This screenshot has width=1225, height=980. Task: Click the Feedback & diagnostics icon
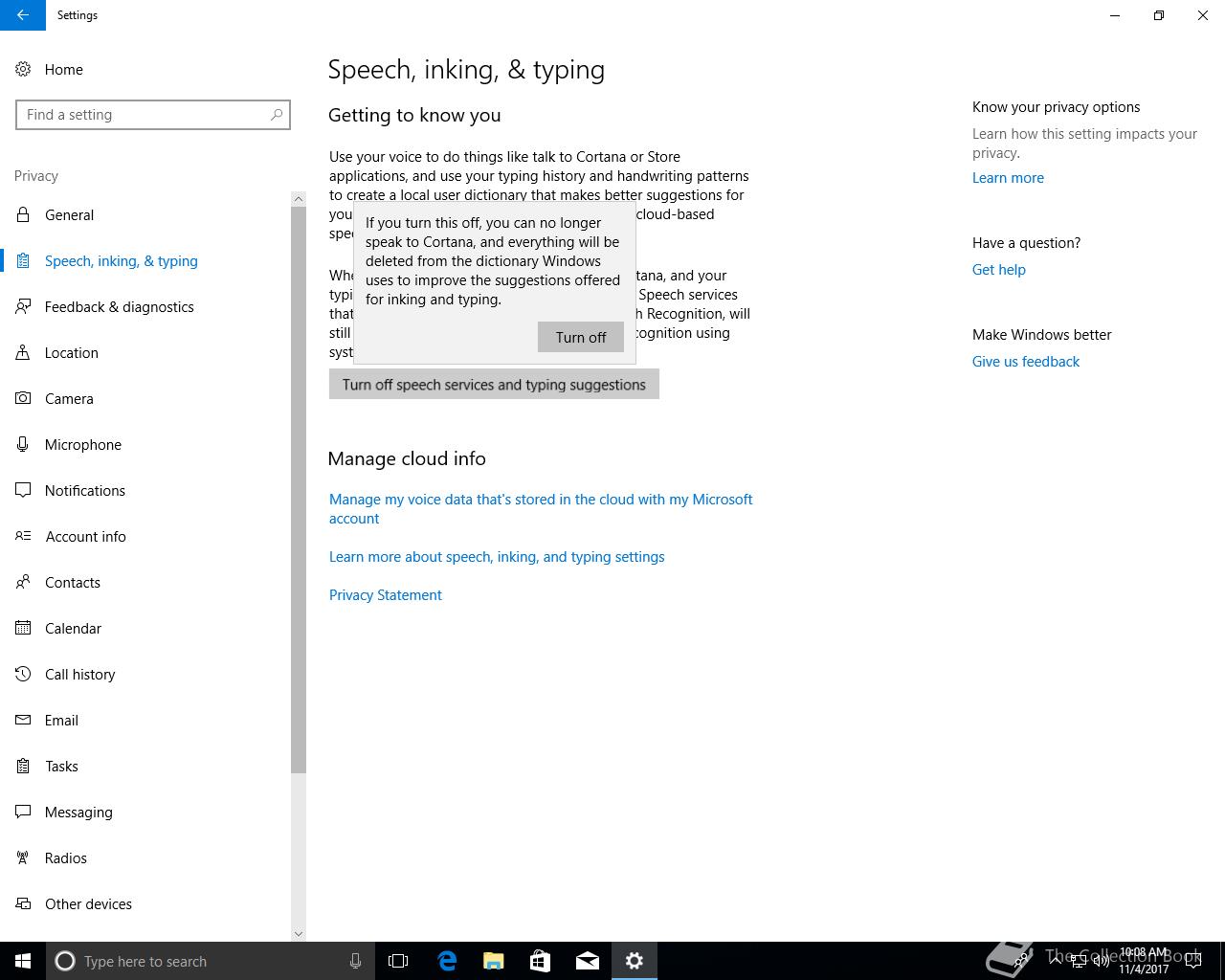click(x=23, y=306)
